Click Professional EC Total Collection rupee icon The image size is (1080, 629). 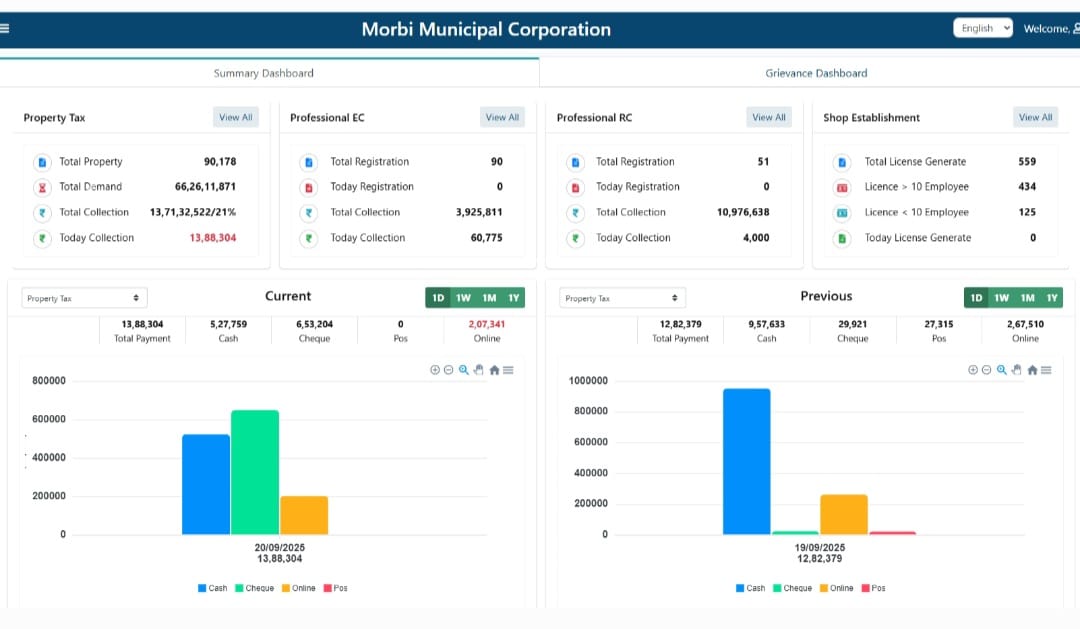309,213
